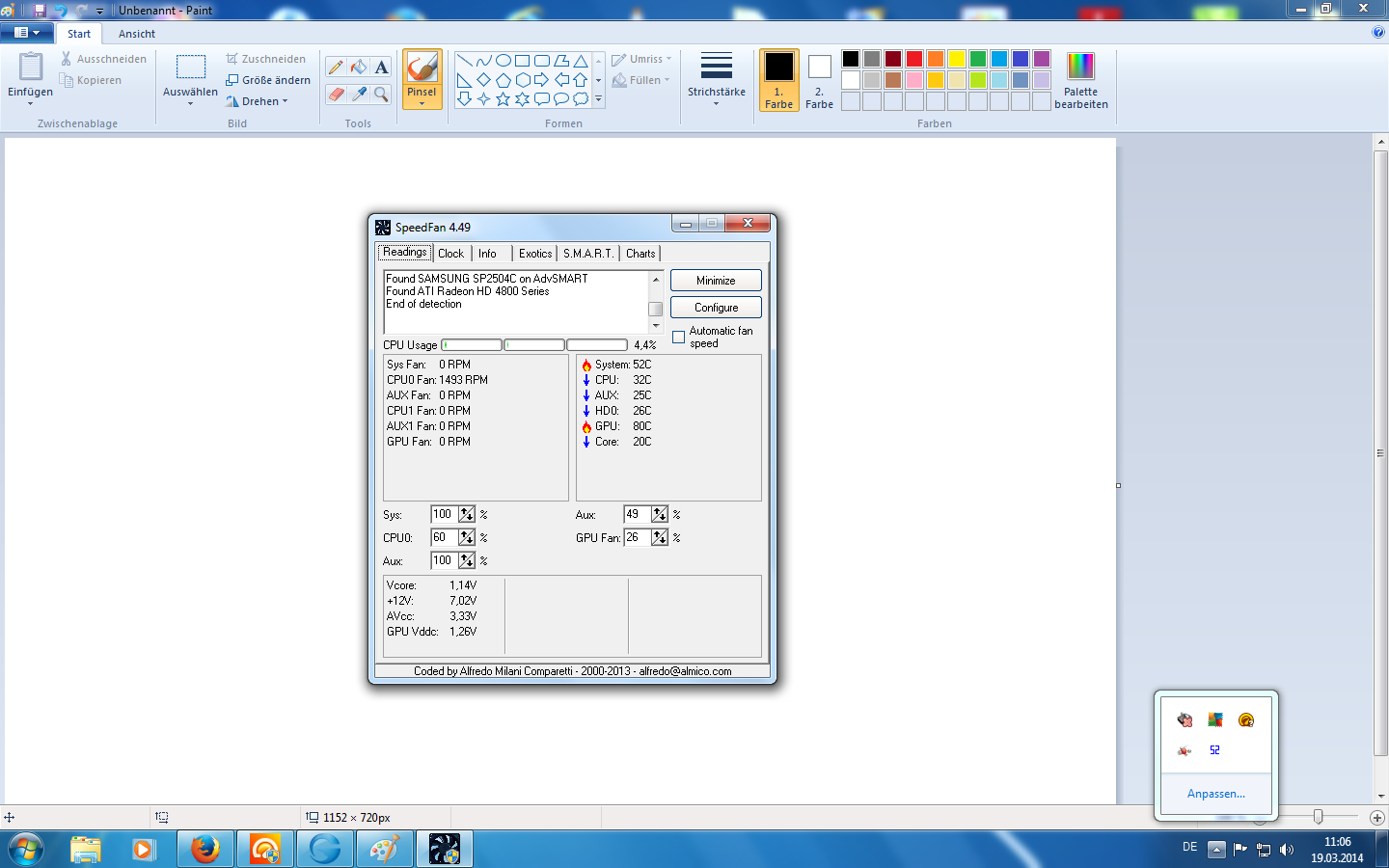Click the DE language indicator
This screenshot has height=868, width=1389.
point(1189,847)
